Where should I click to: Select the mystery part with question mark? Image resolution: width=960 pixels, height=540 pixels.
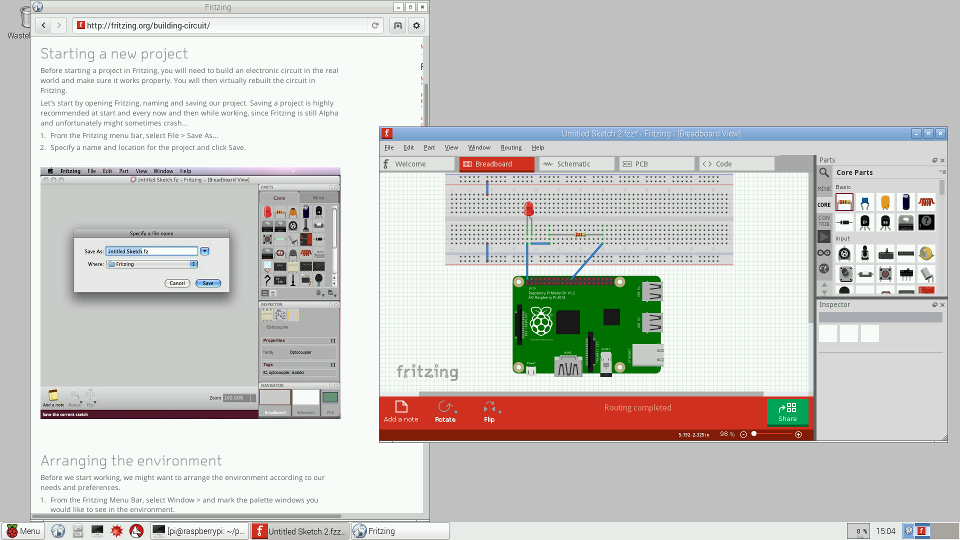(x=926, y=222)
